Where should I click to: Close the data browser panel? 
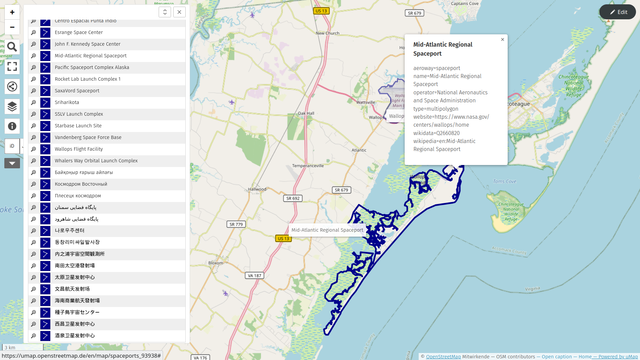pos(179,12)
